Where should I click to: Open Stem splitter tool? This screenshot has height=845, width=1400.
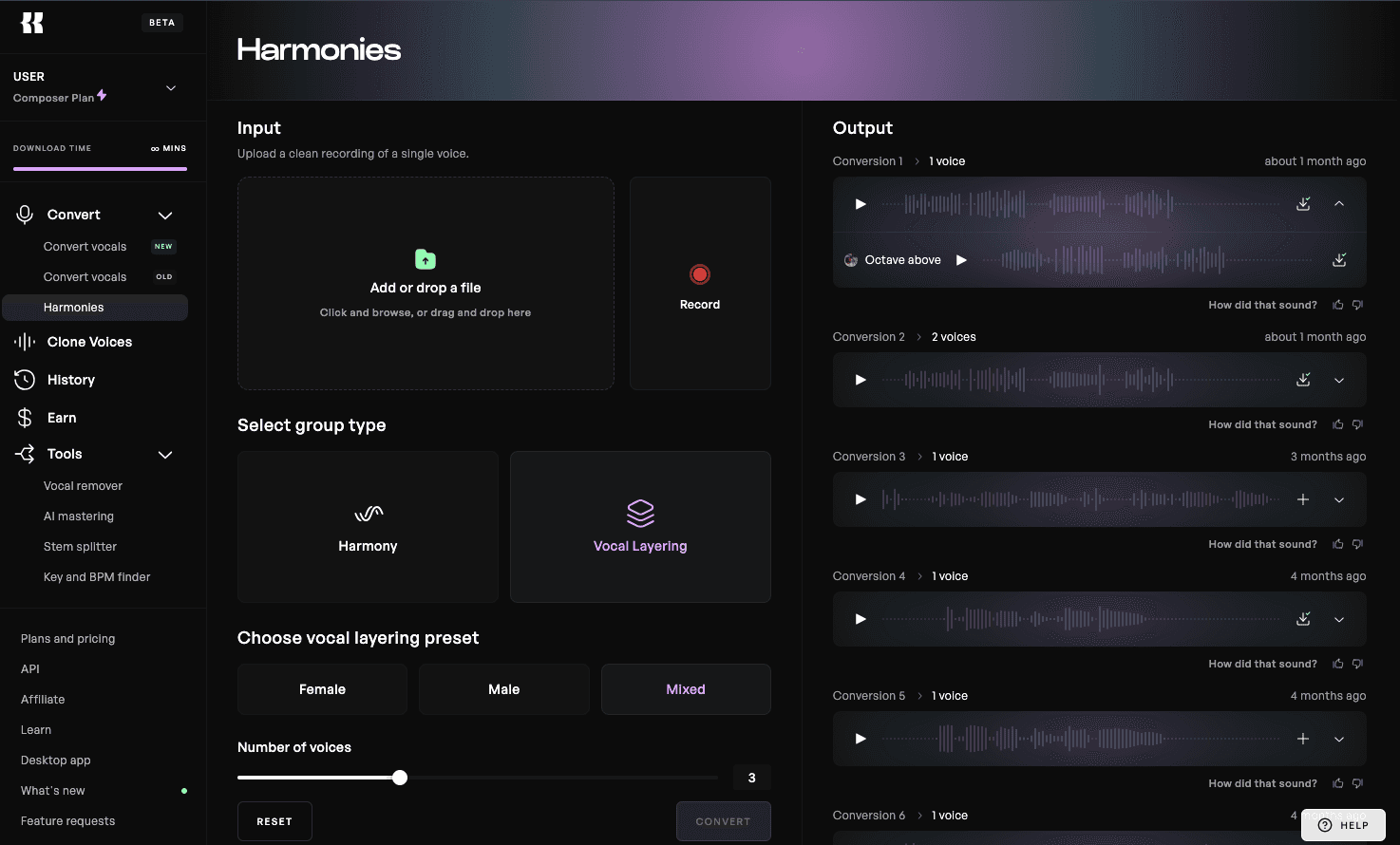(80, 547)
